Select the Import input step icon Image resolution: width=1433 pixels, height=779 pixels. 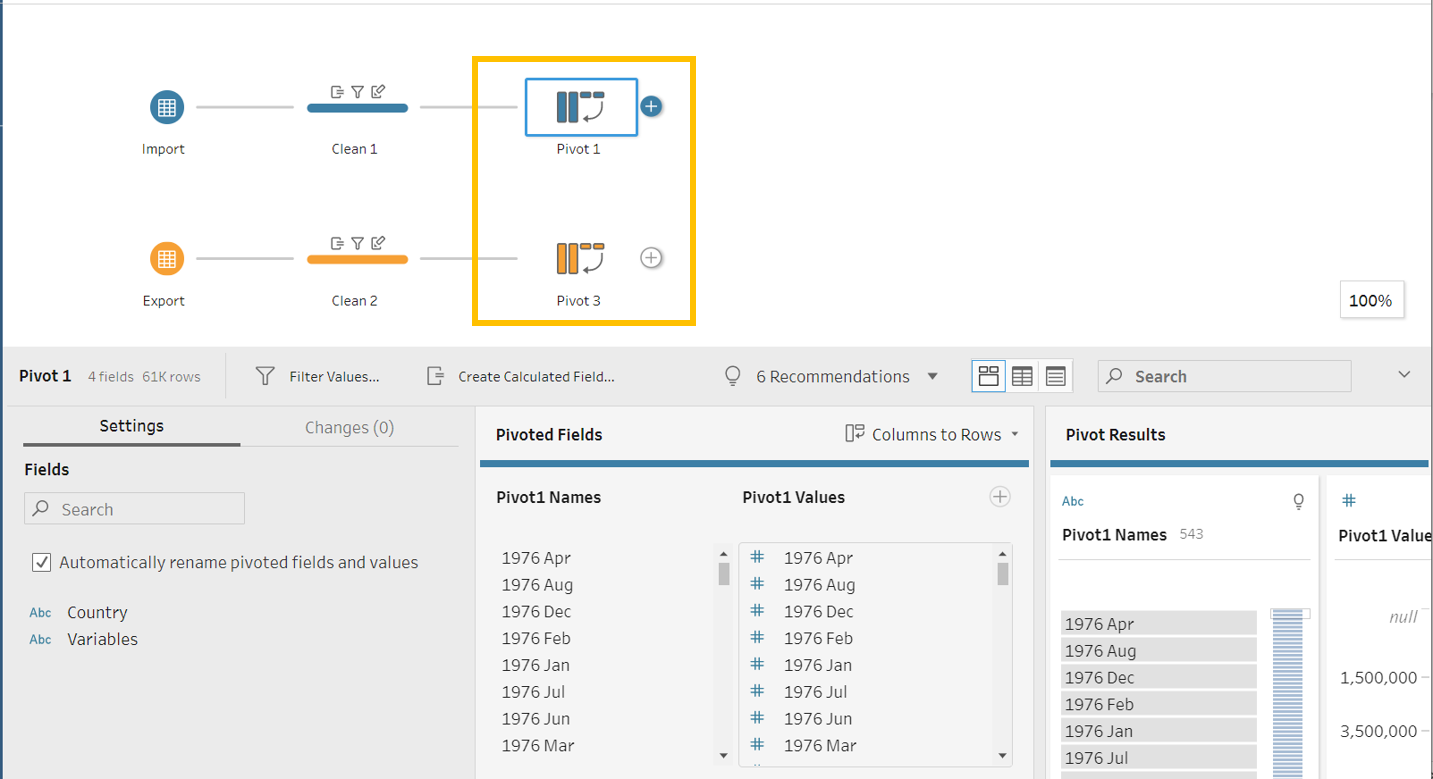(166, 107)
